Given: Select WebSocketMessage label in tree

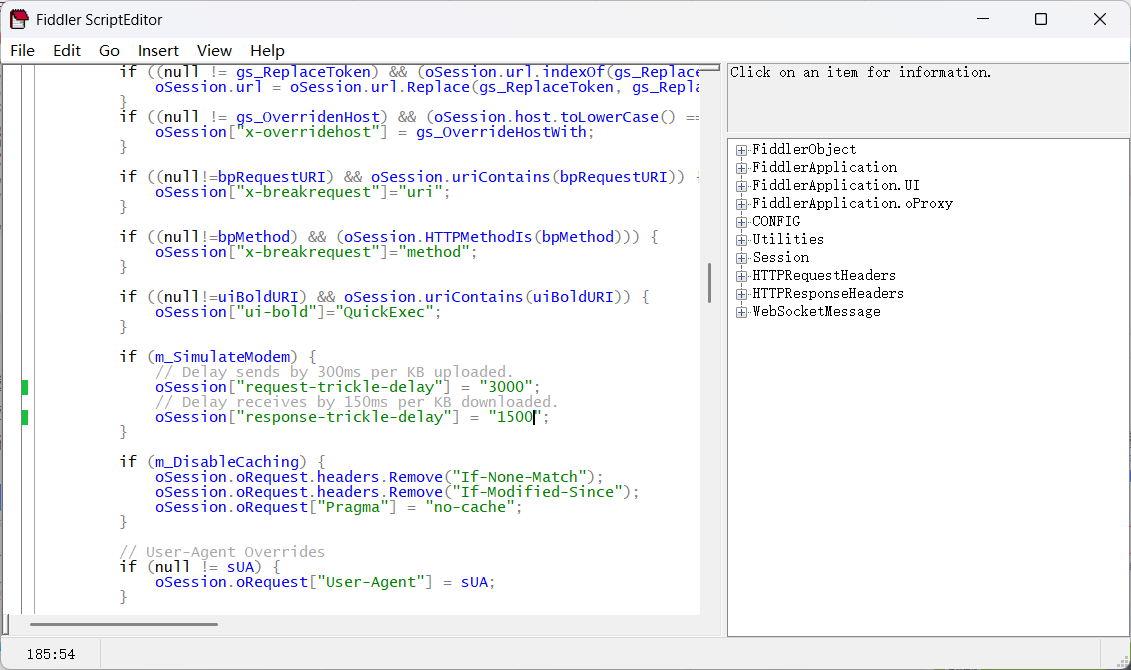Looking at the screenshot, I should tap(816, 312).
